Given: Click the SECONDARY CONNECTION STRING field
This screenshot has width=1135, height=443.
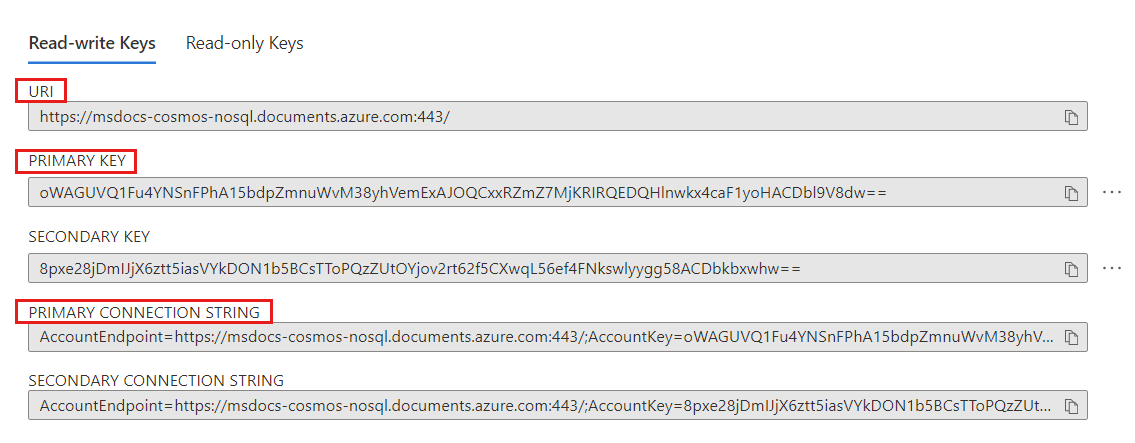Looking at the screenshot, I should [500, 406].
